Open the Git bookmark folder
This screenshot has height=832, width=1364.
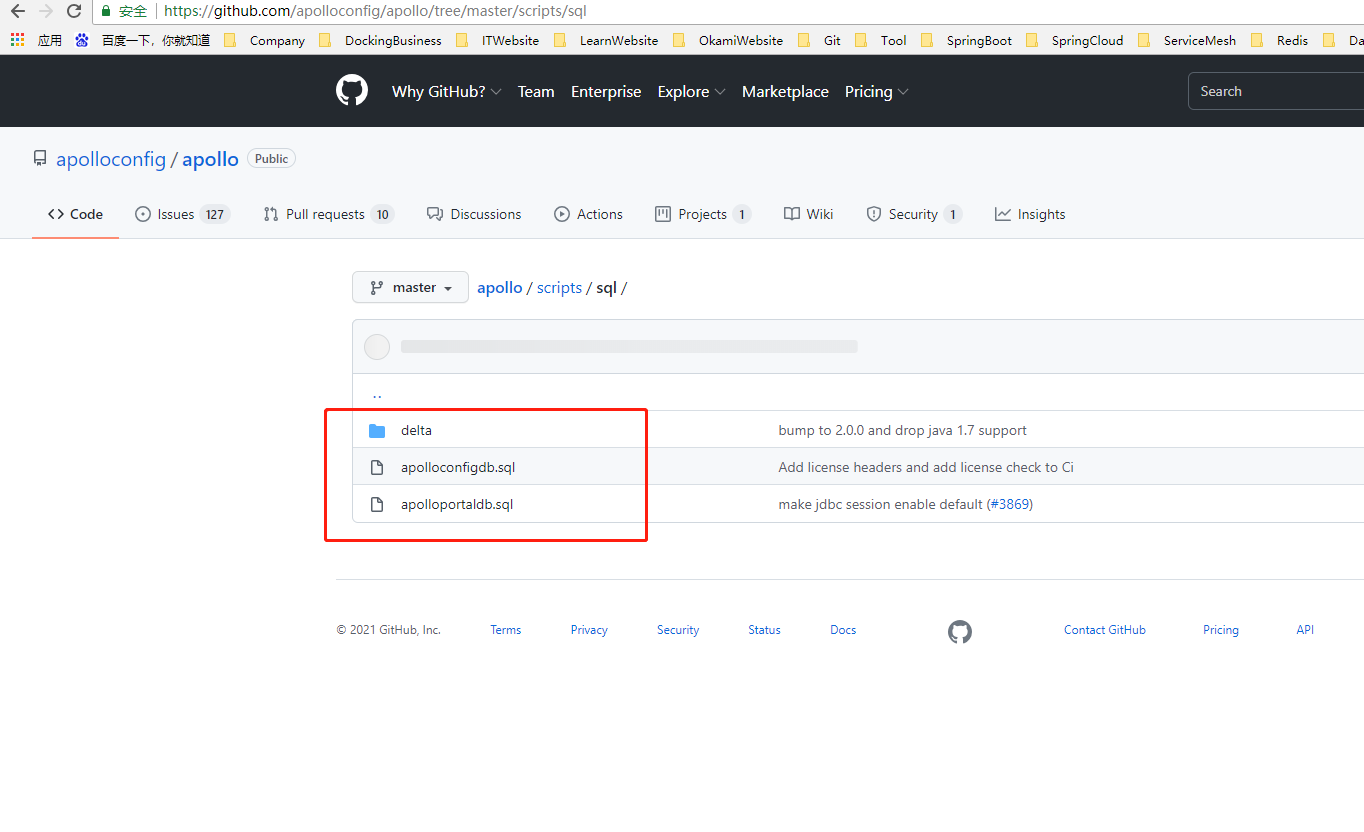(819, 40)
